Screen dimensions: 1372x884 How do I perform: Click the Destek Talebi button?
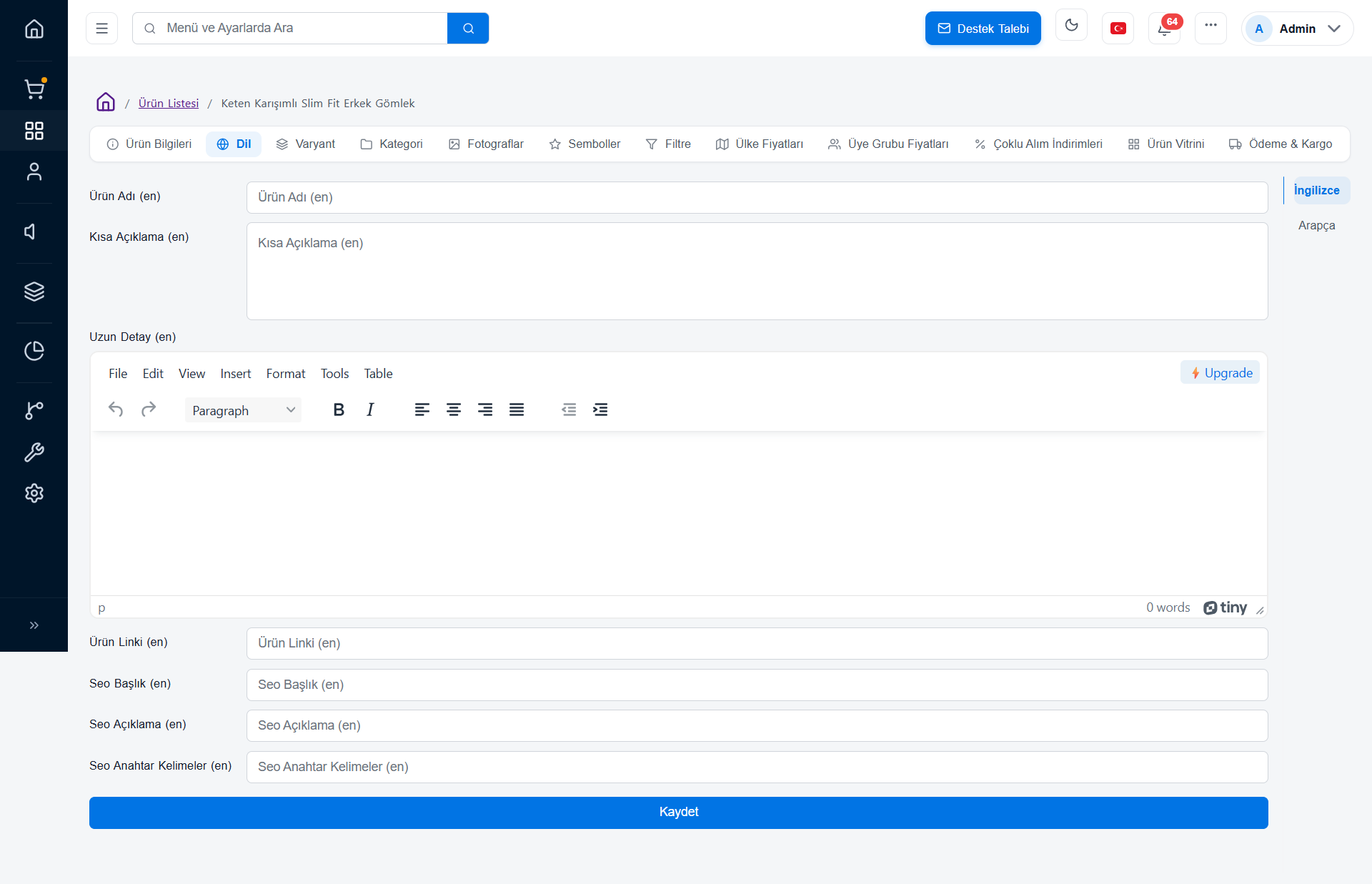pyautogui.click(x=983, y=29)
